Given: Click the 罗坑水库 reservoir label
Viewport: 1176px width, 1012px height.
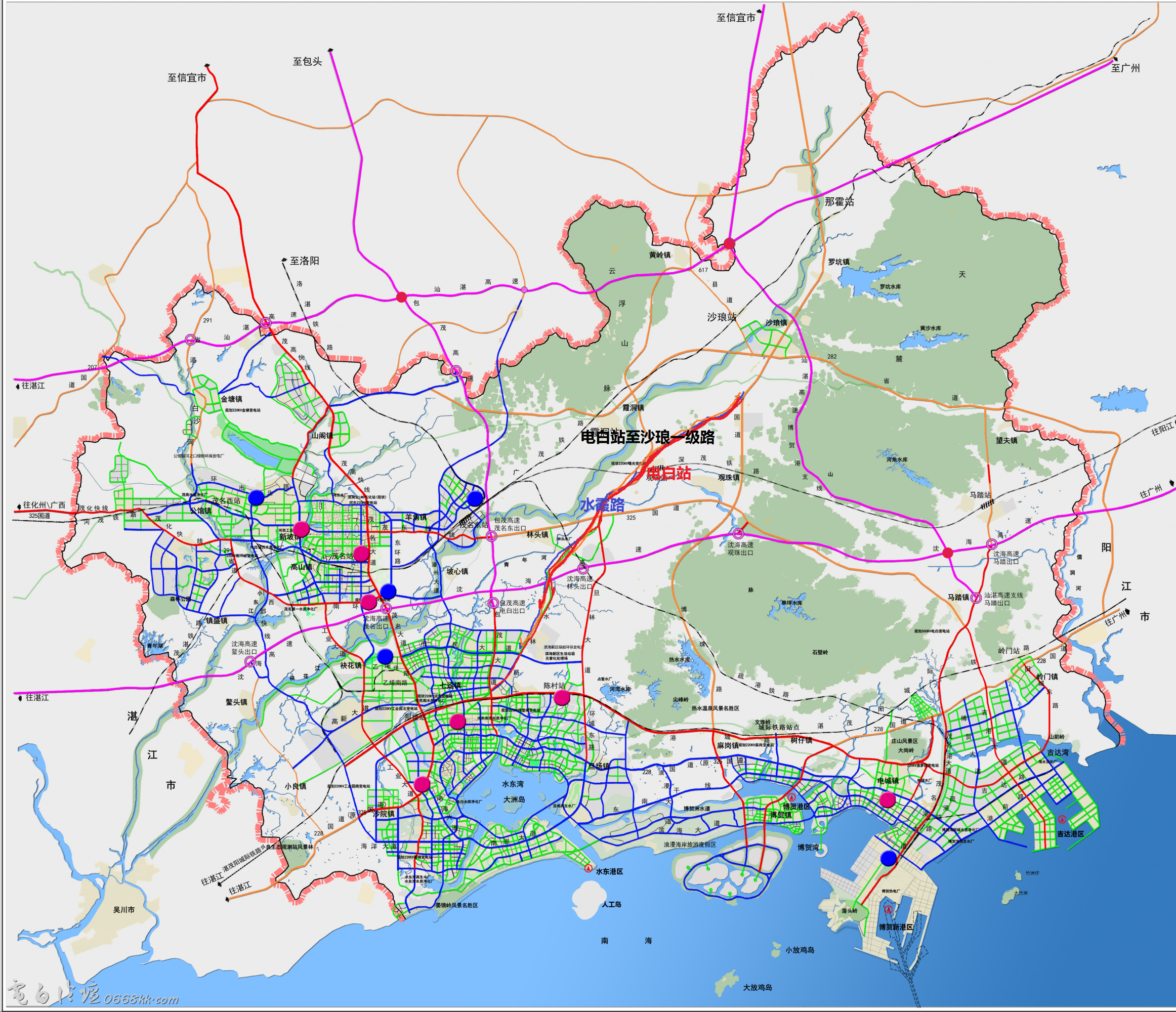Looking at the screenshot, I should (890, 286).
